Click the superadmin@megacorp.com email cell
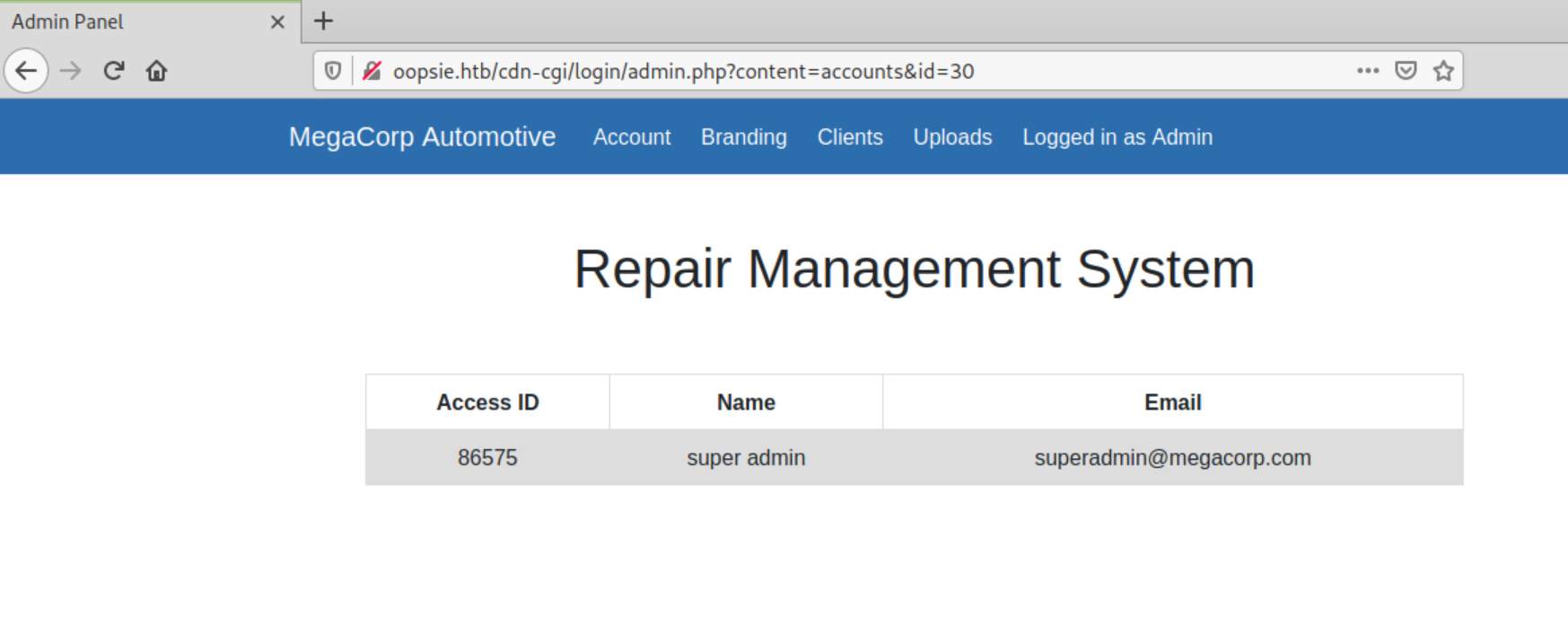Screen dimensions: 1568x626 pos(1172,458)
